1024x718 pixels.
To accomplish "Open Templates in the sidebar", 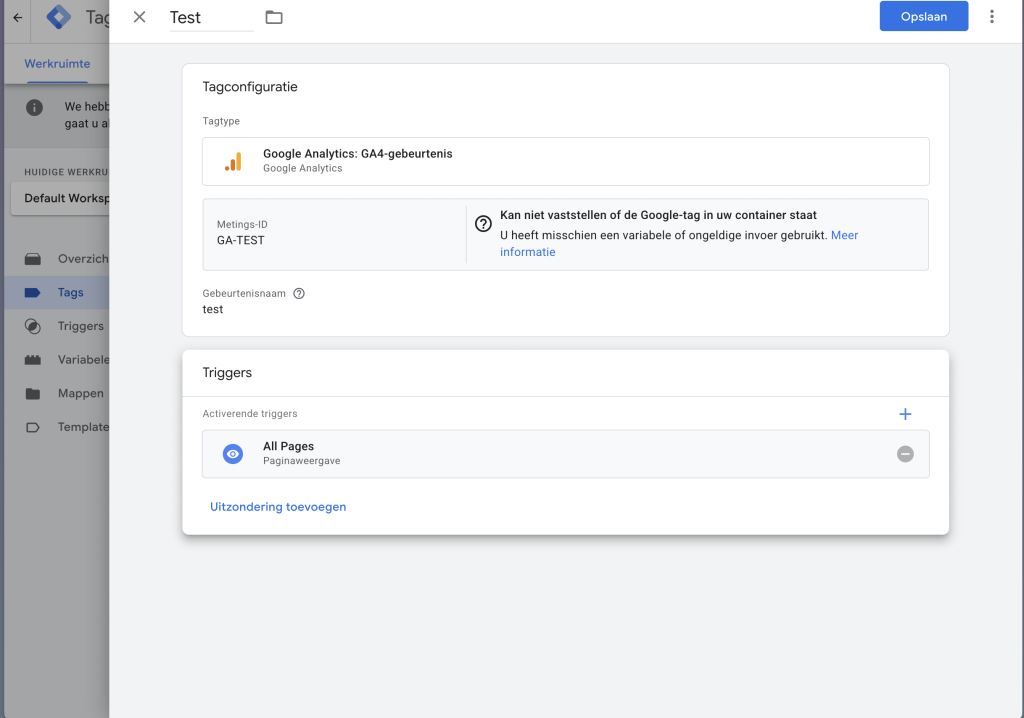I will coord(57,427).
